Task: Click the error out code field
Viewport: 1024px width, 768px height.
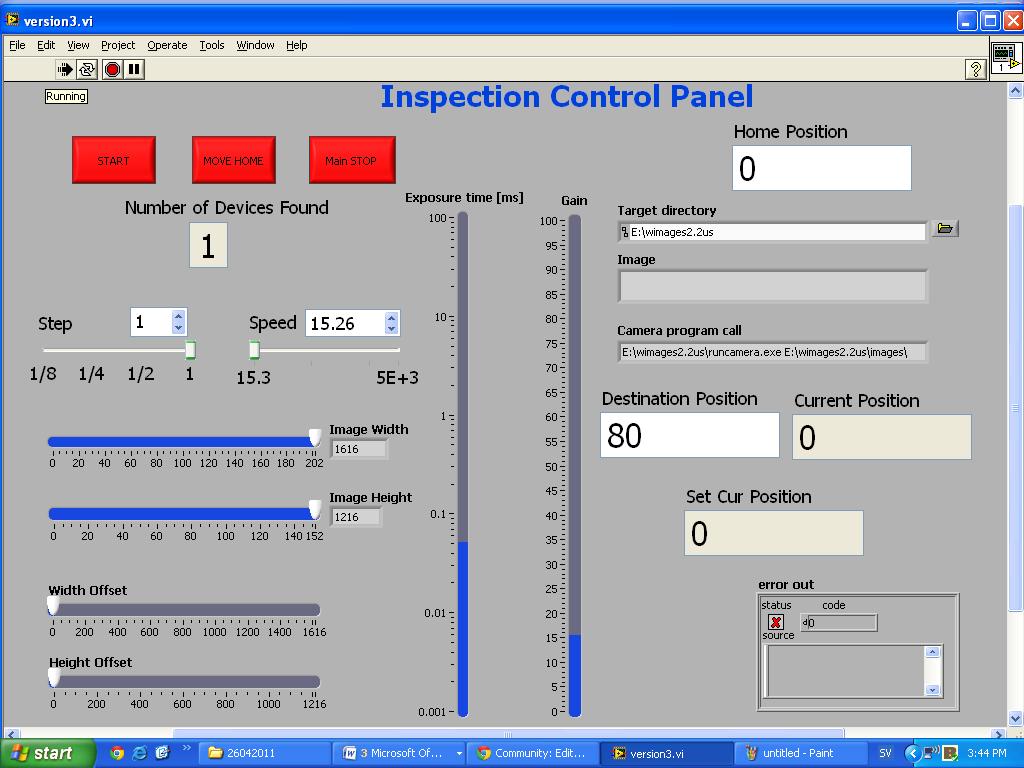Action: click(839, 622)
